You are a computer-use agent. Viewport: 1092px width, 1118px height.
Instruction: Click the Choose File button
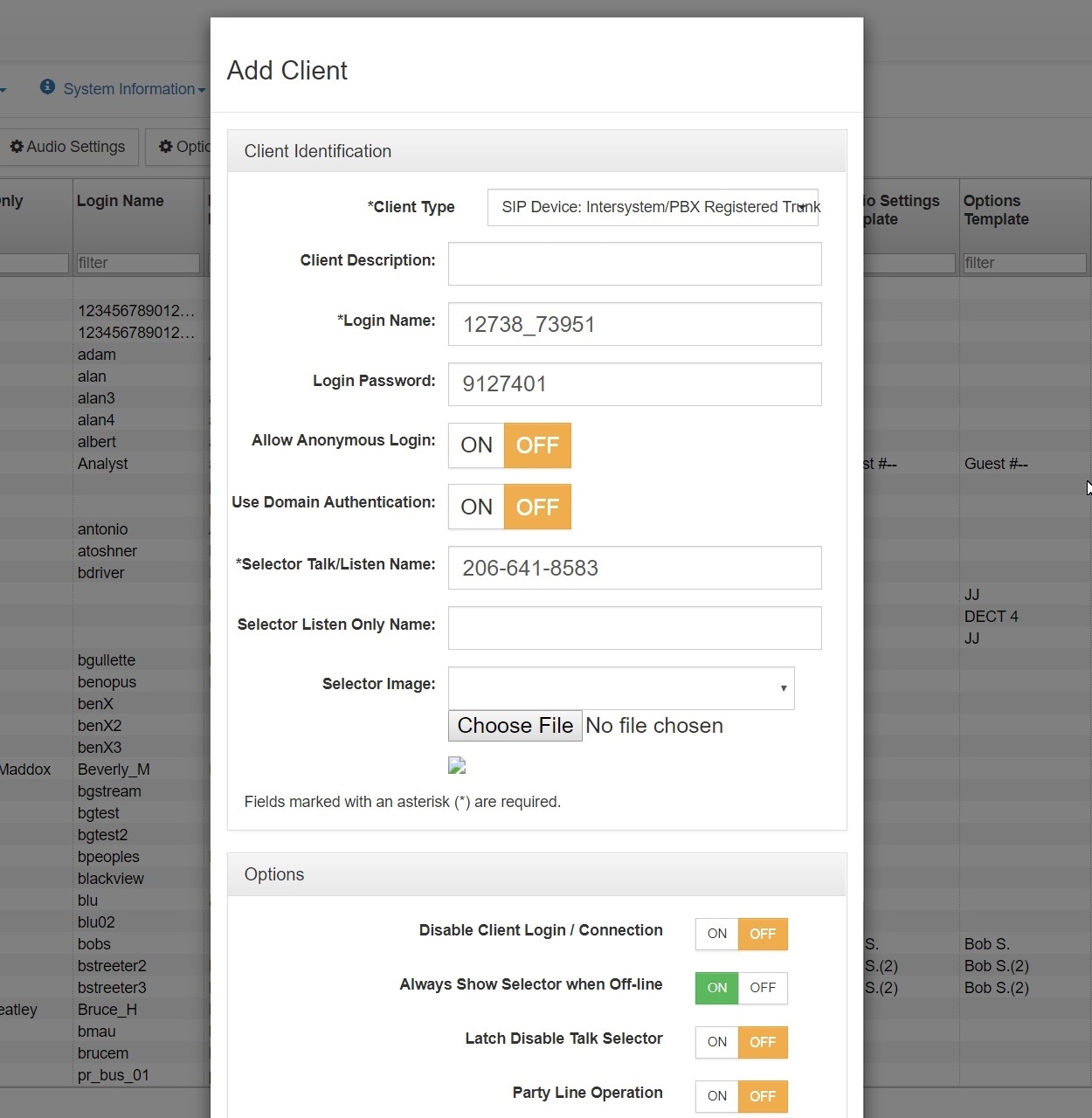(515, 725)
